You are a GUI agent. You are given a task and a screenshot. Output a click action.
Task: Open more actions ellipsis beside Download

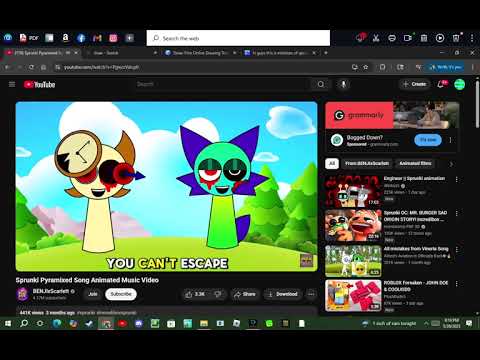pyautogui.click(x=311, y=294)
